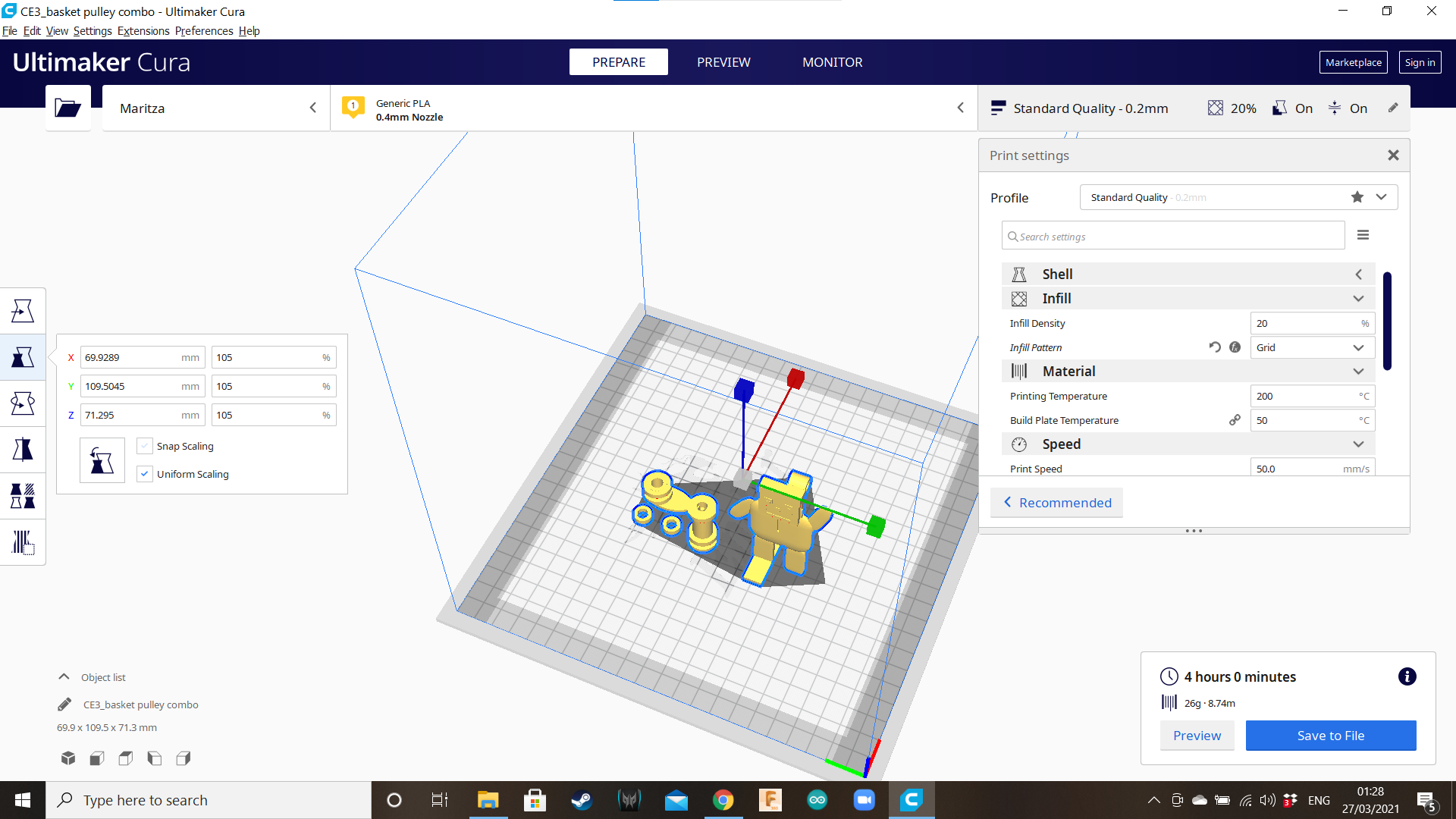1456x819 pixels.
Task: Open the Infill Pattern Grid dropdown
Action: [1311, 347]
